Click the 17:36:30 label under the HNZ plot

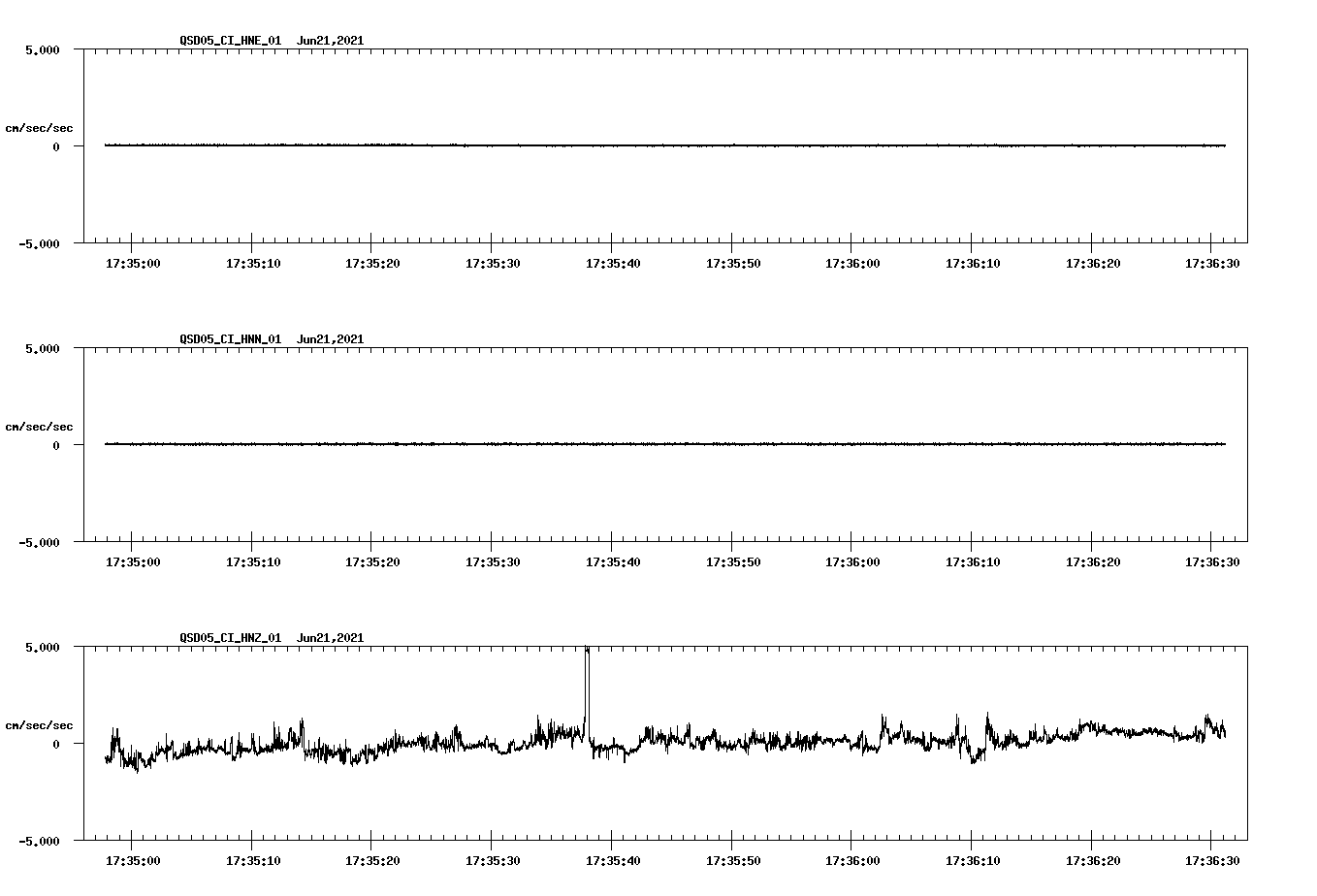point(1212,860)
